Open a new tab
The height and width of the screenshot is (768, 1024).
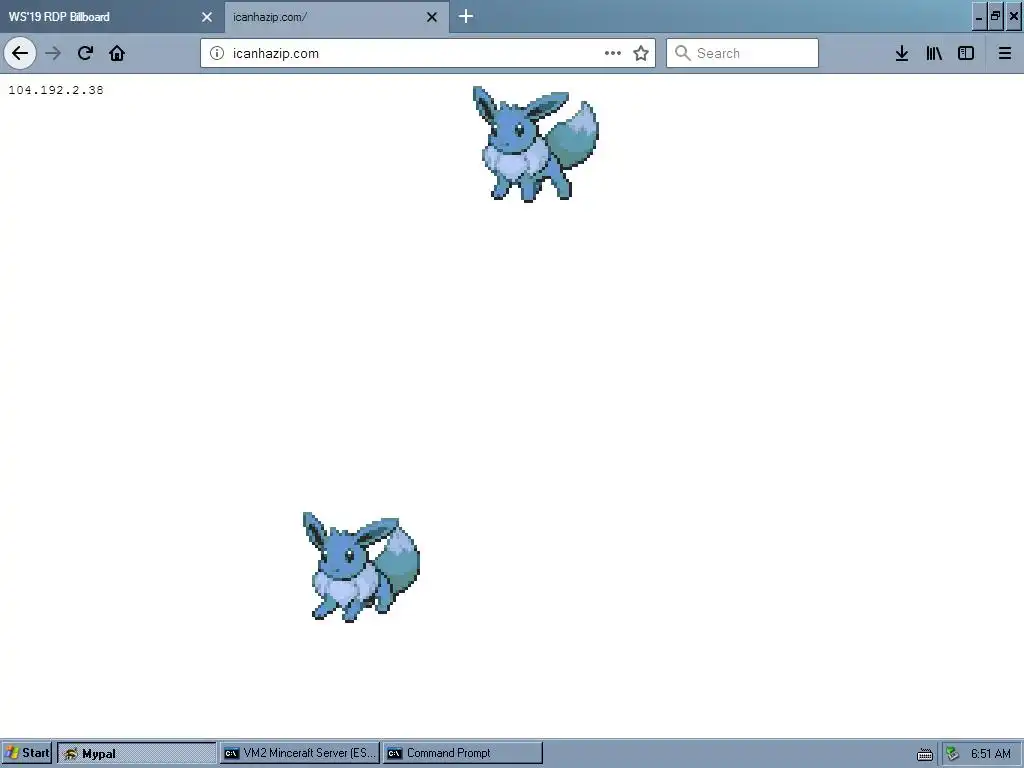coord(466,16)
